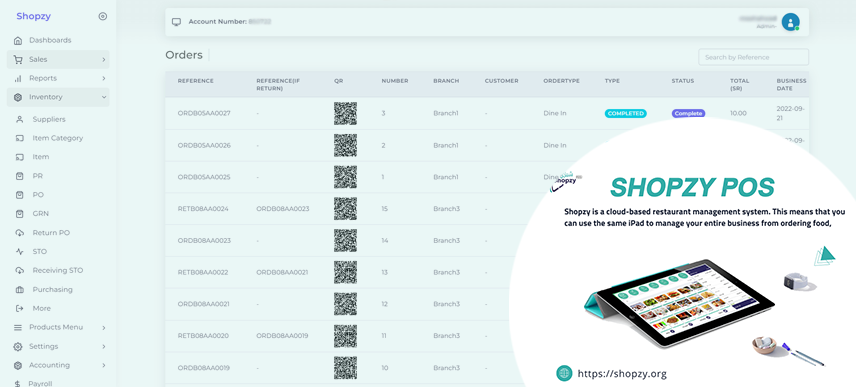The width and height of the screenshot is (856, 387).
Task: Click the monitor icon near Account Number
Action: point(176,22)
